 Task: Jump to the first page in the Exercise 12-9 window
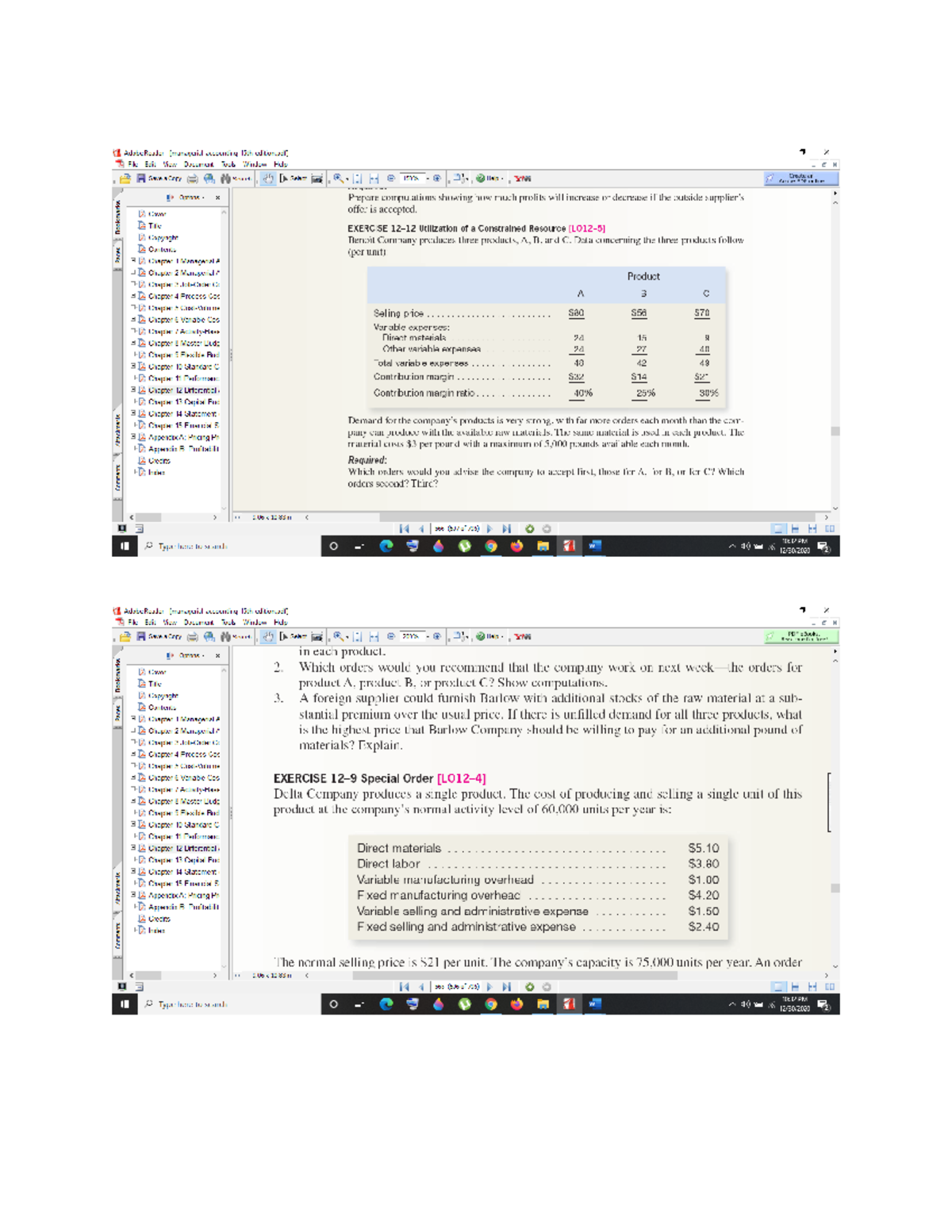pos(404,987)
